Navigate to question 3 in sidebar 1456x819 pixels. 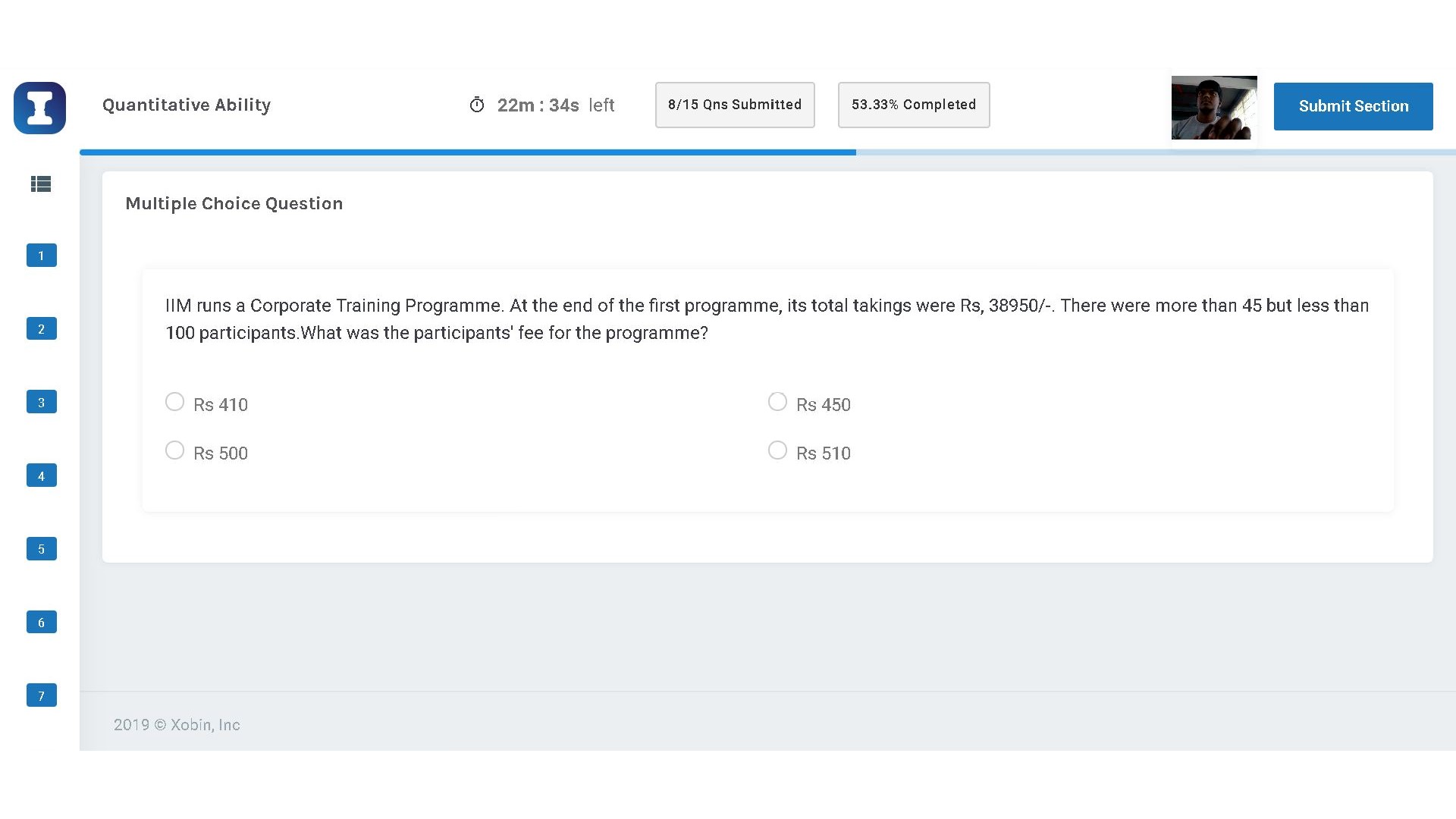point(42,402)
